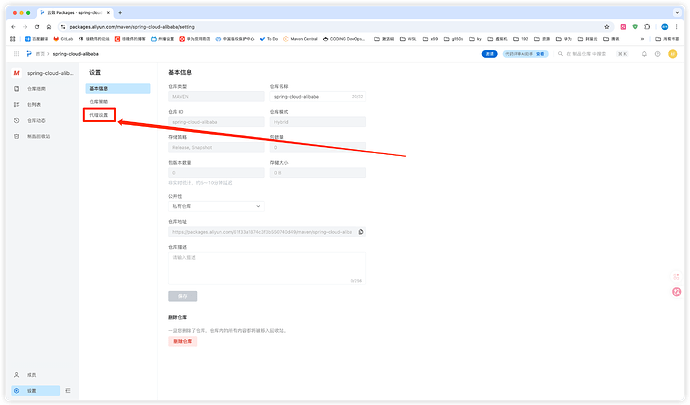
Task: Open the Chrome profile avatar
Action: (x=664, y=27)
